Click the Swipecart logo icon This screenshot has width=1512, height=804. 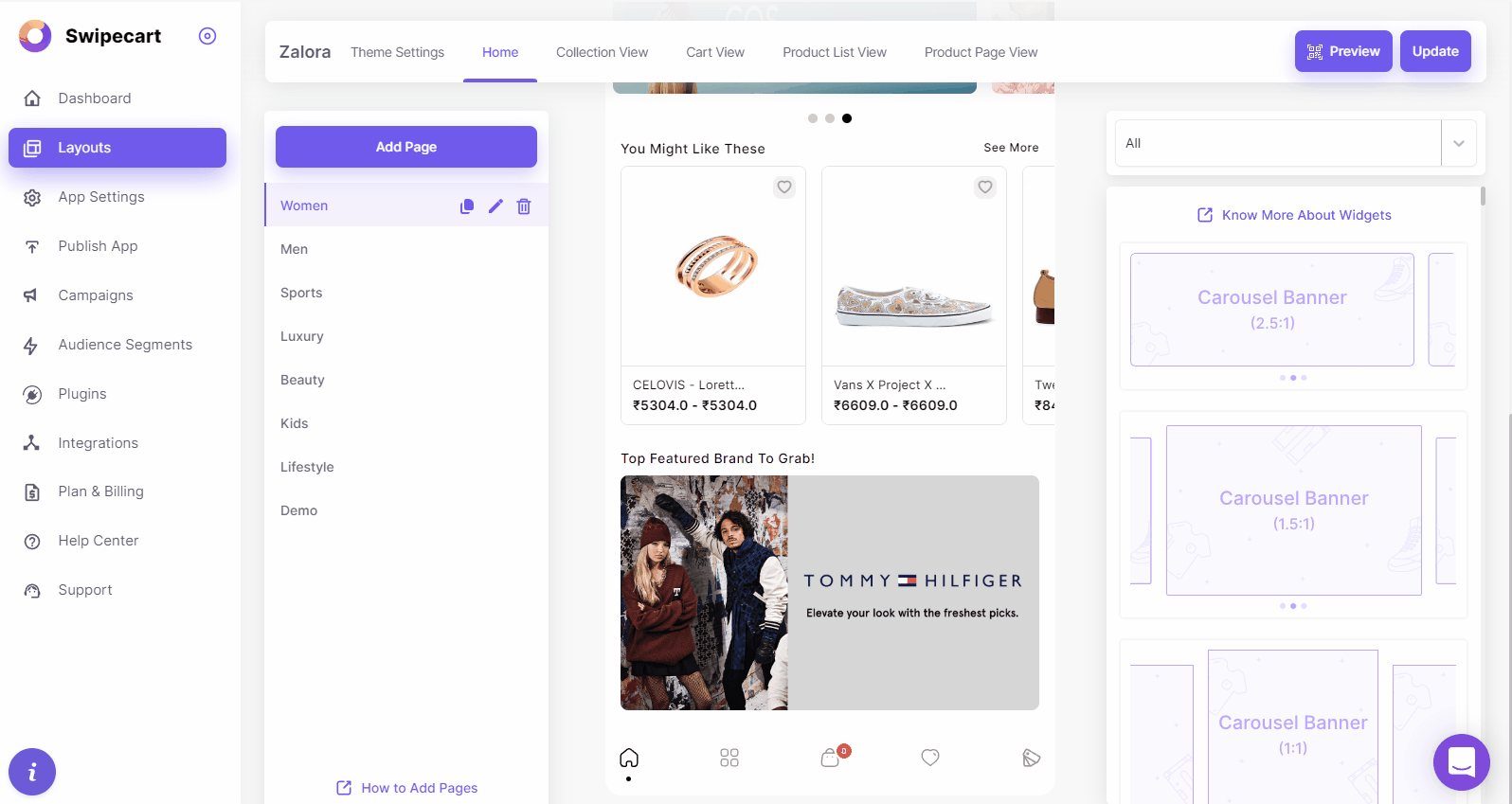tap(35, 36)
